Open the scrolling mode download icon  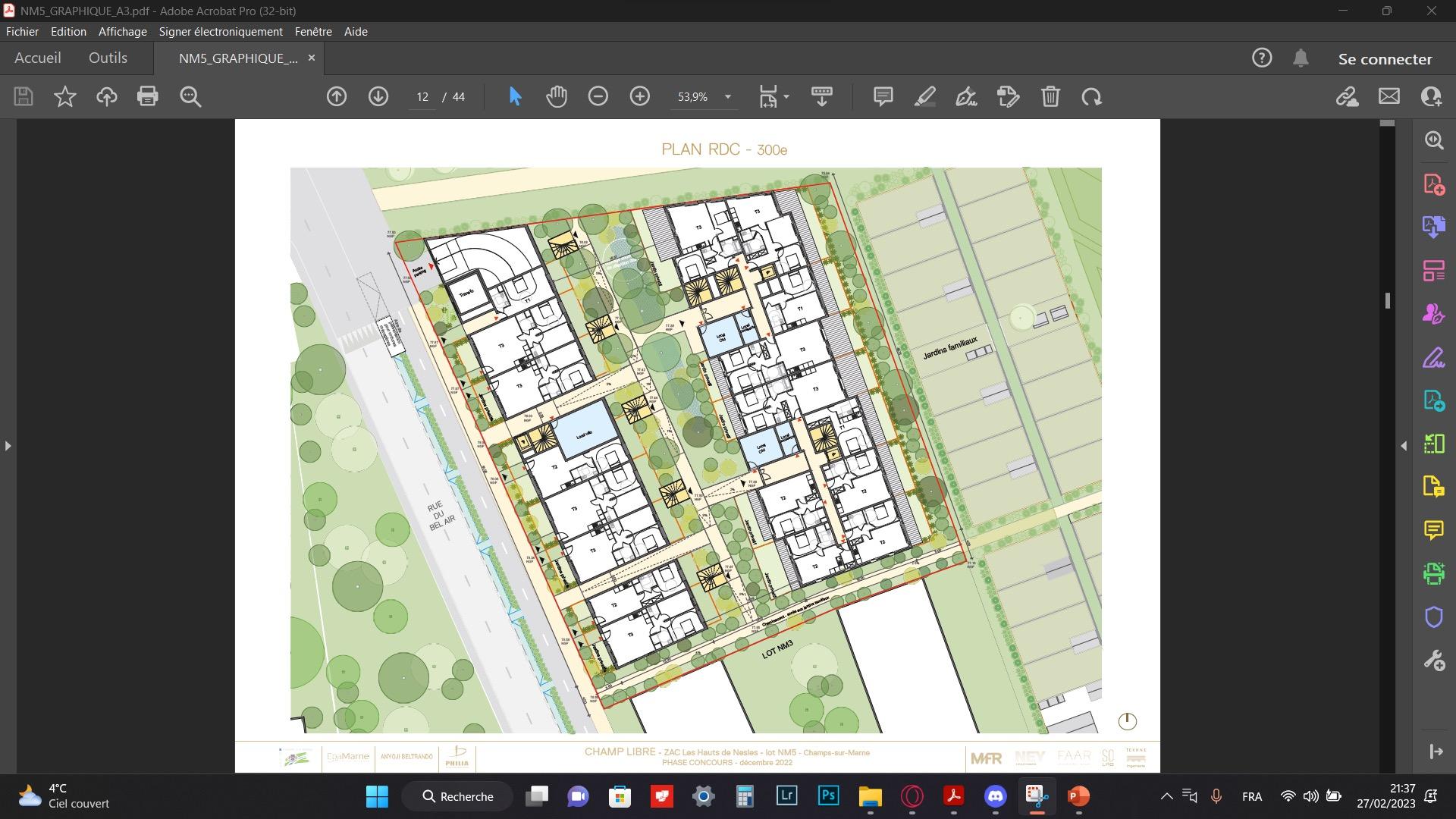(822, 96)
